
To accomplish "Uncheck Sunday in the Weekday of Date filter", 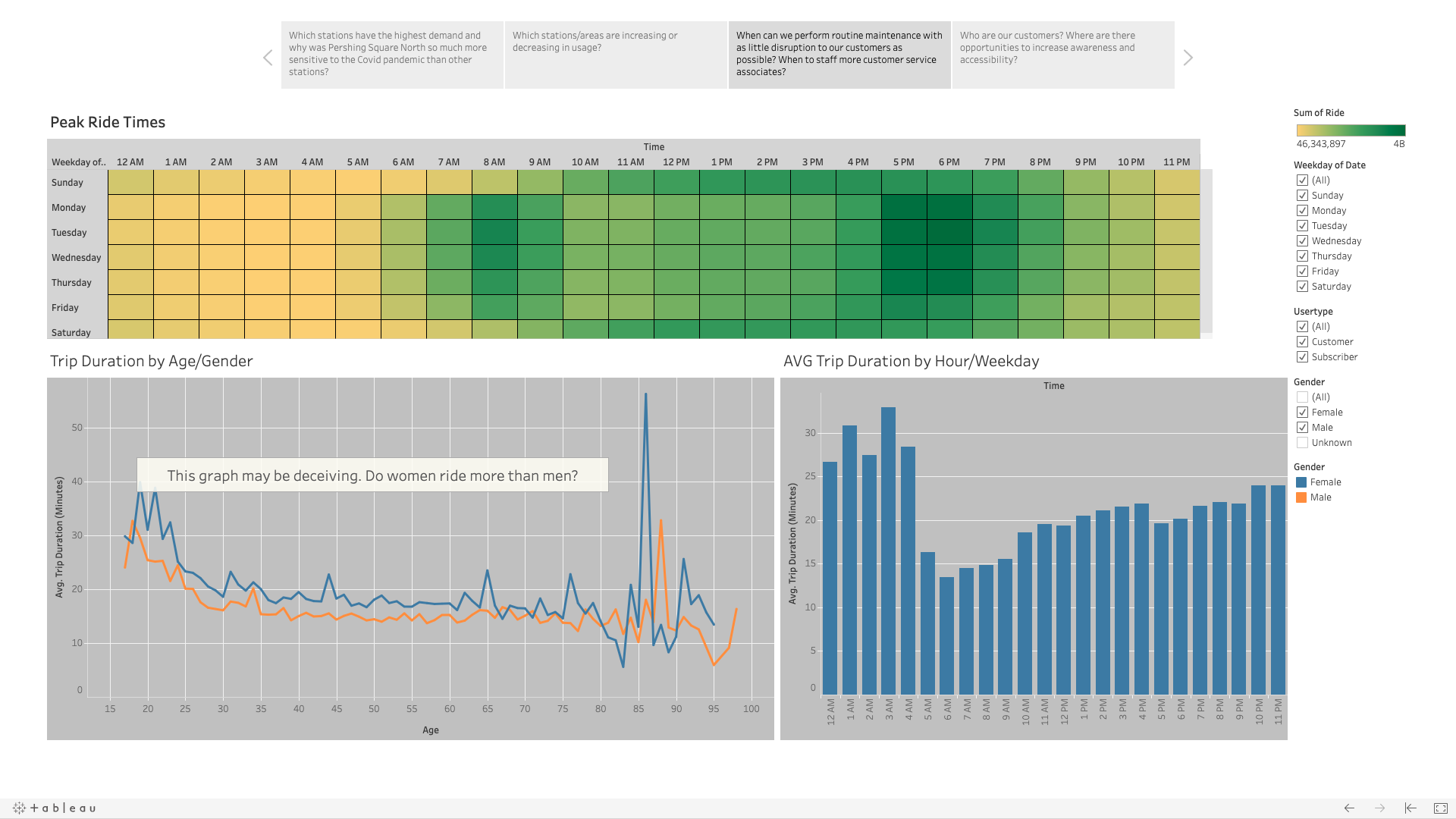I will [1302, 195].
